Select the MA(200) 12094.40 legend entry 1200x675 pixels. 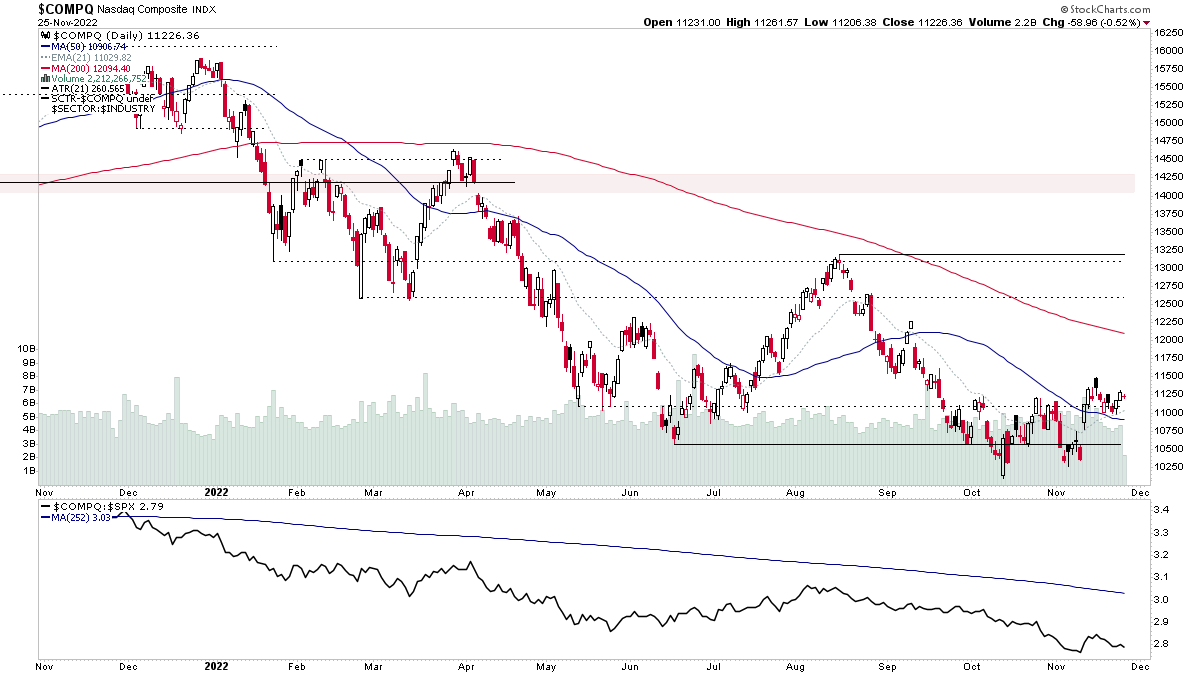[x=91, y=67]
